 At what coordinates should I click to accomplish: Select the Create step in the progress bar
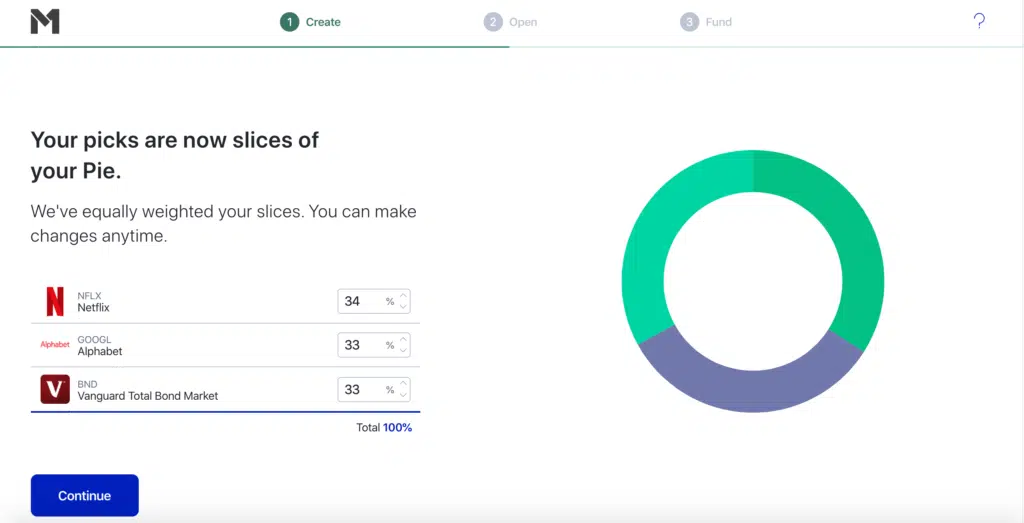(x=311, y=22)
